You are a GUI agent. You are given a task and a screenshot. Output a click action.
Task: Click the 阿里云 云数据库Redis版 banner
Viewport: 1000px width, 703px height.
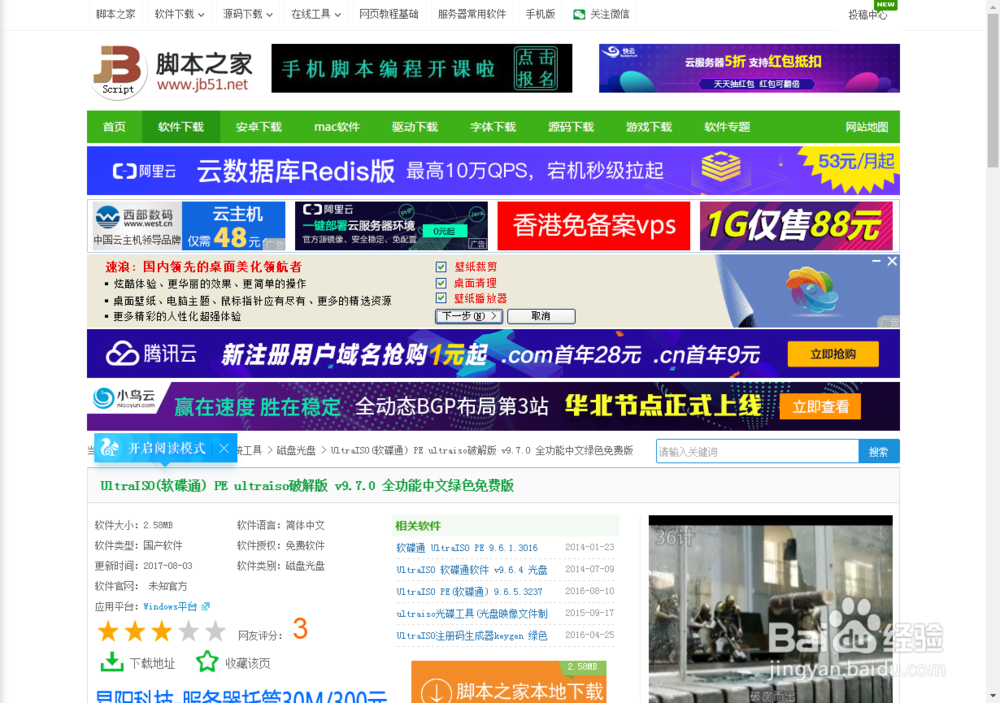point(493,171)
